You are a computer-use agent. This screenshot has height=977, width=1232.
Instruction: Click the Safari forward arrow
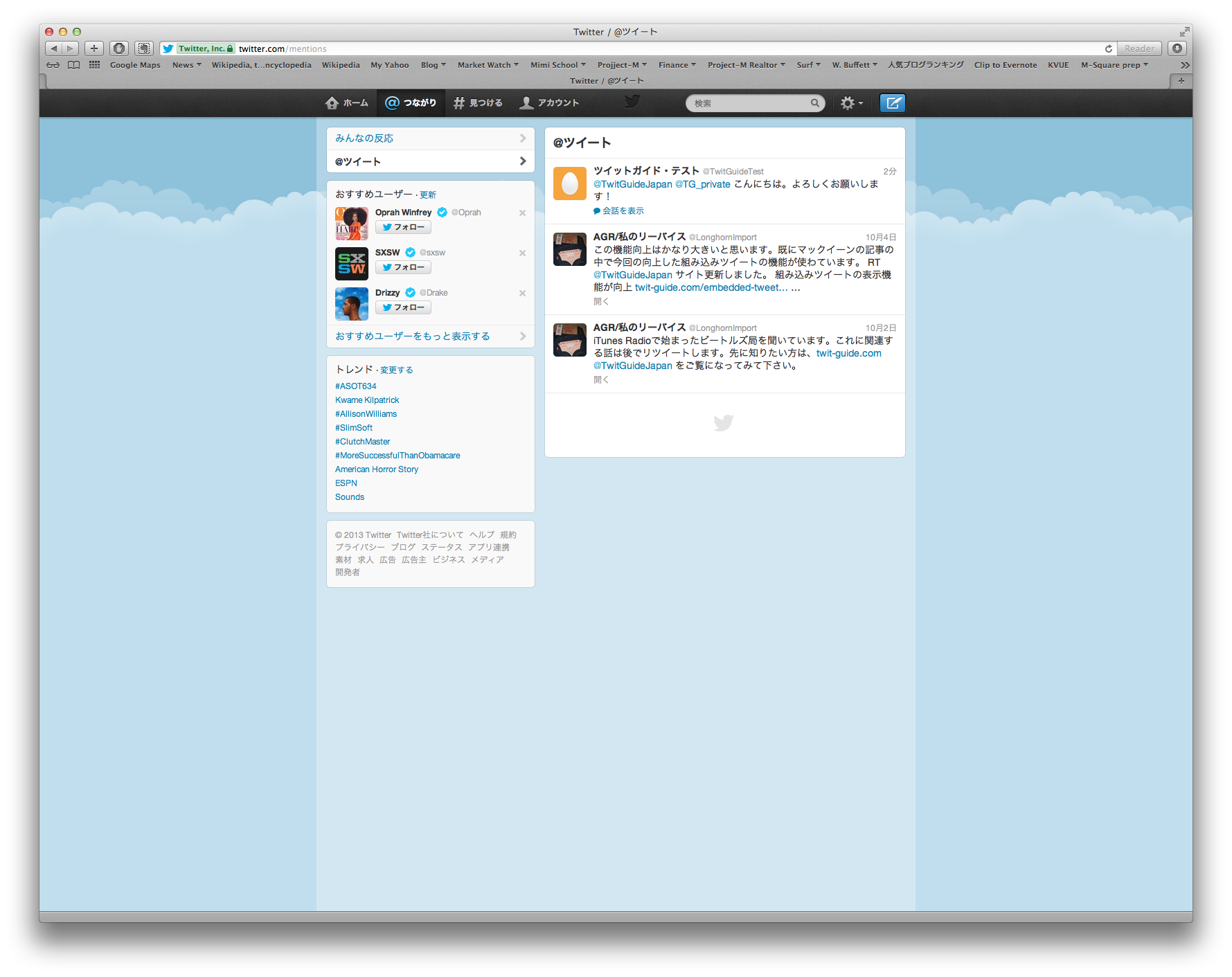[x=71, y=48]
